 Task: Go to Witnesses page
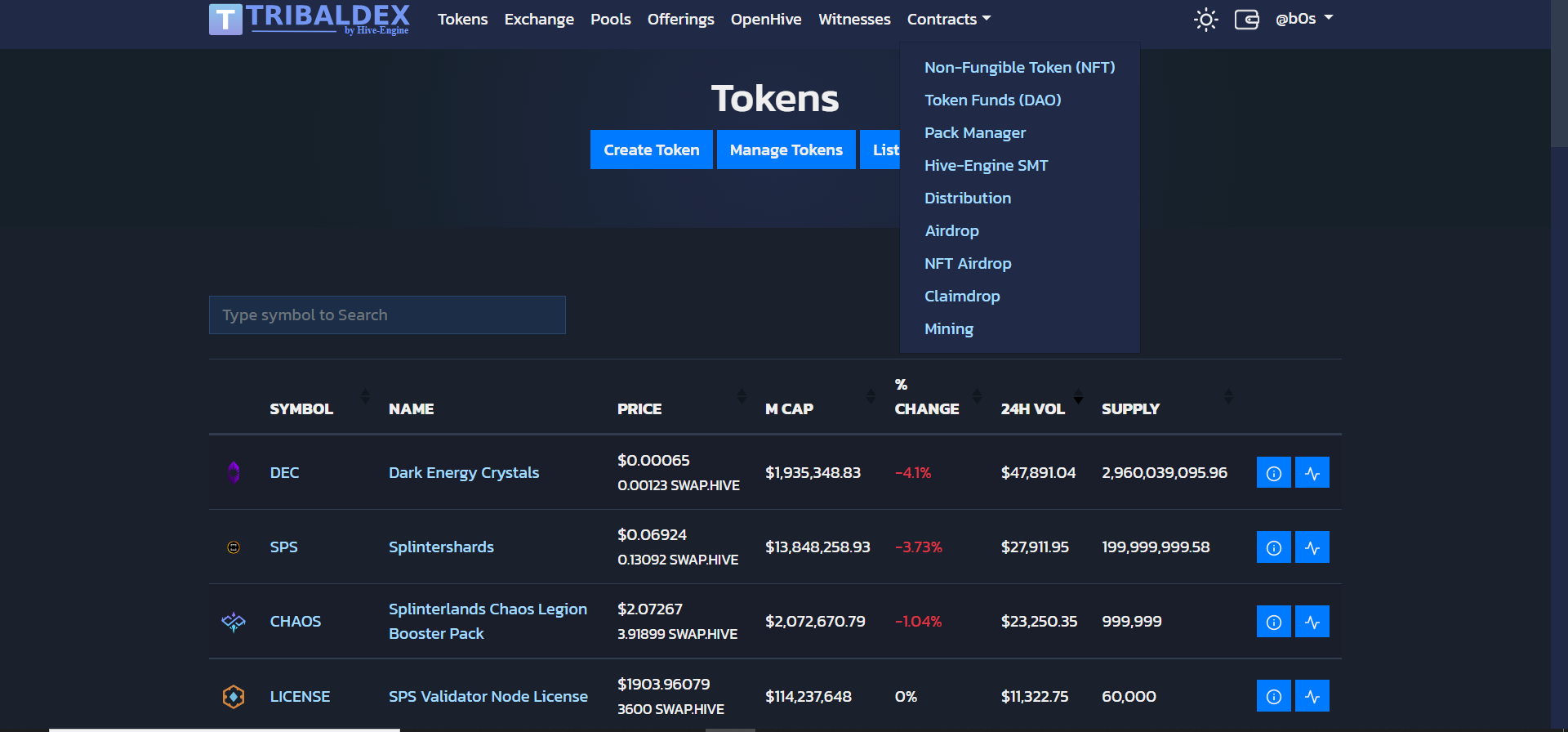click(854, 19)
